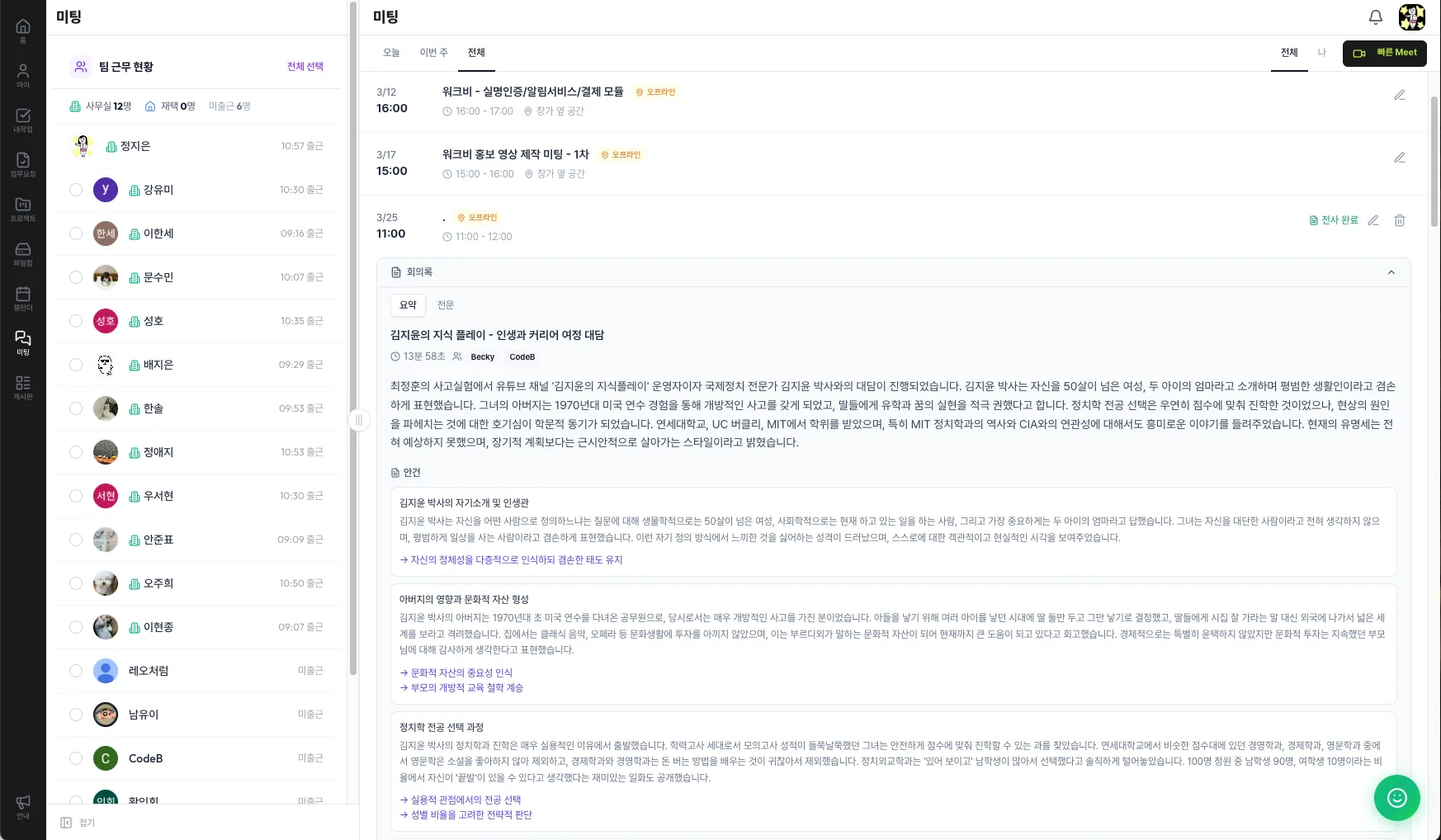The width and height of the screenshot is (1441, 840).
Task: Click the 오프라인 tag on 3/12 meeting
Action: pos(655,92)
